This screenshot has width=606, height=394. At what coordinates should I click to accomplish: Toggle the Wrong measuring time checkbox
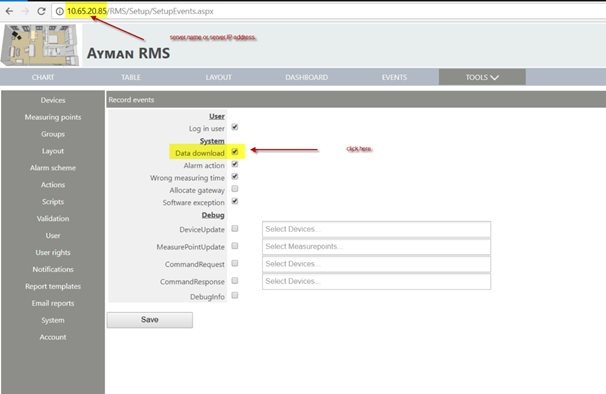pos(235,177)
